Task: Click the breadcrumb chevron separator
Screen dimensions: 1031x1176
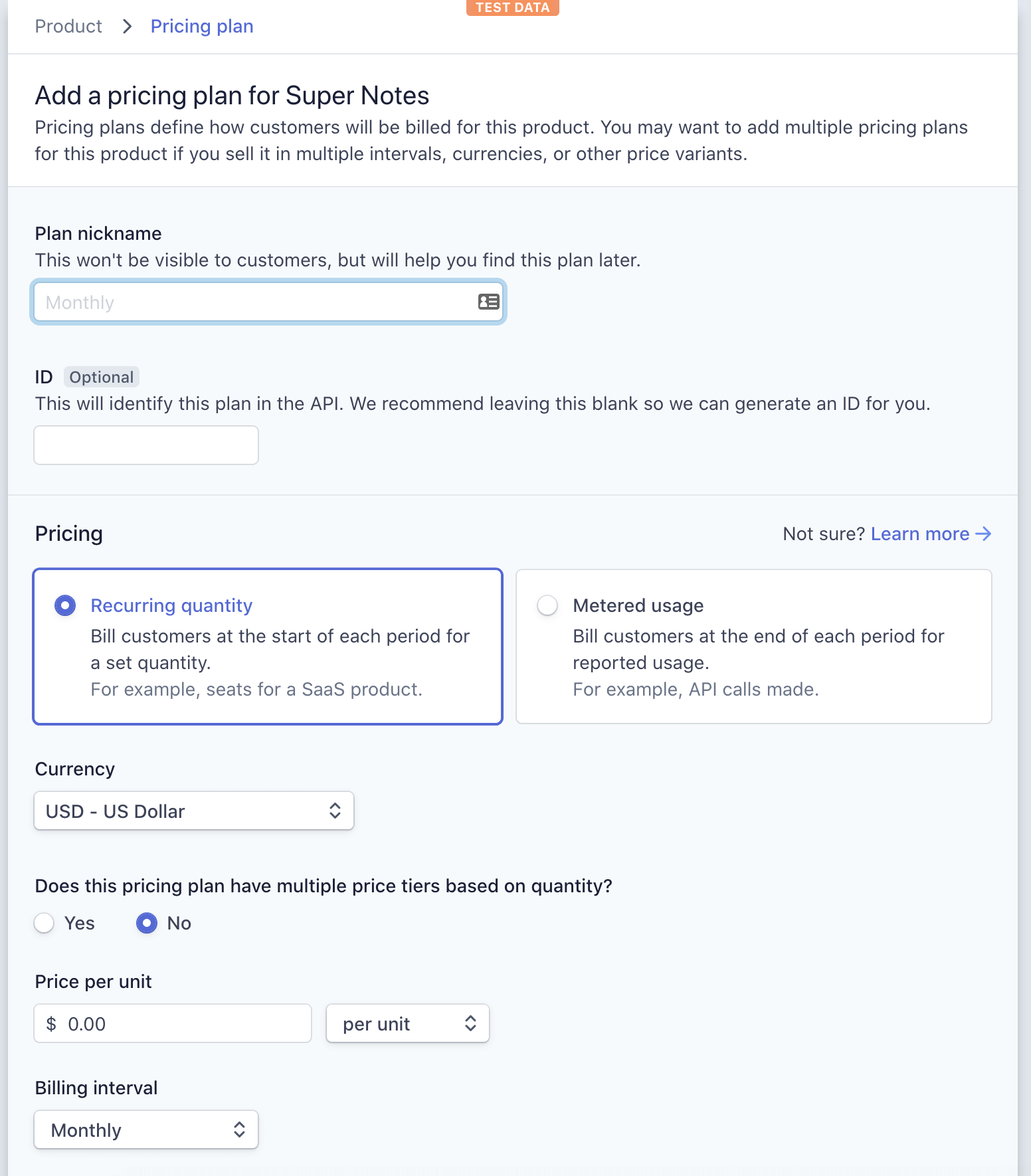Action: click(127, 27)
